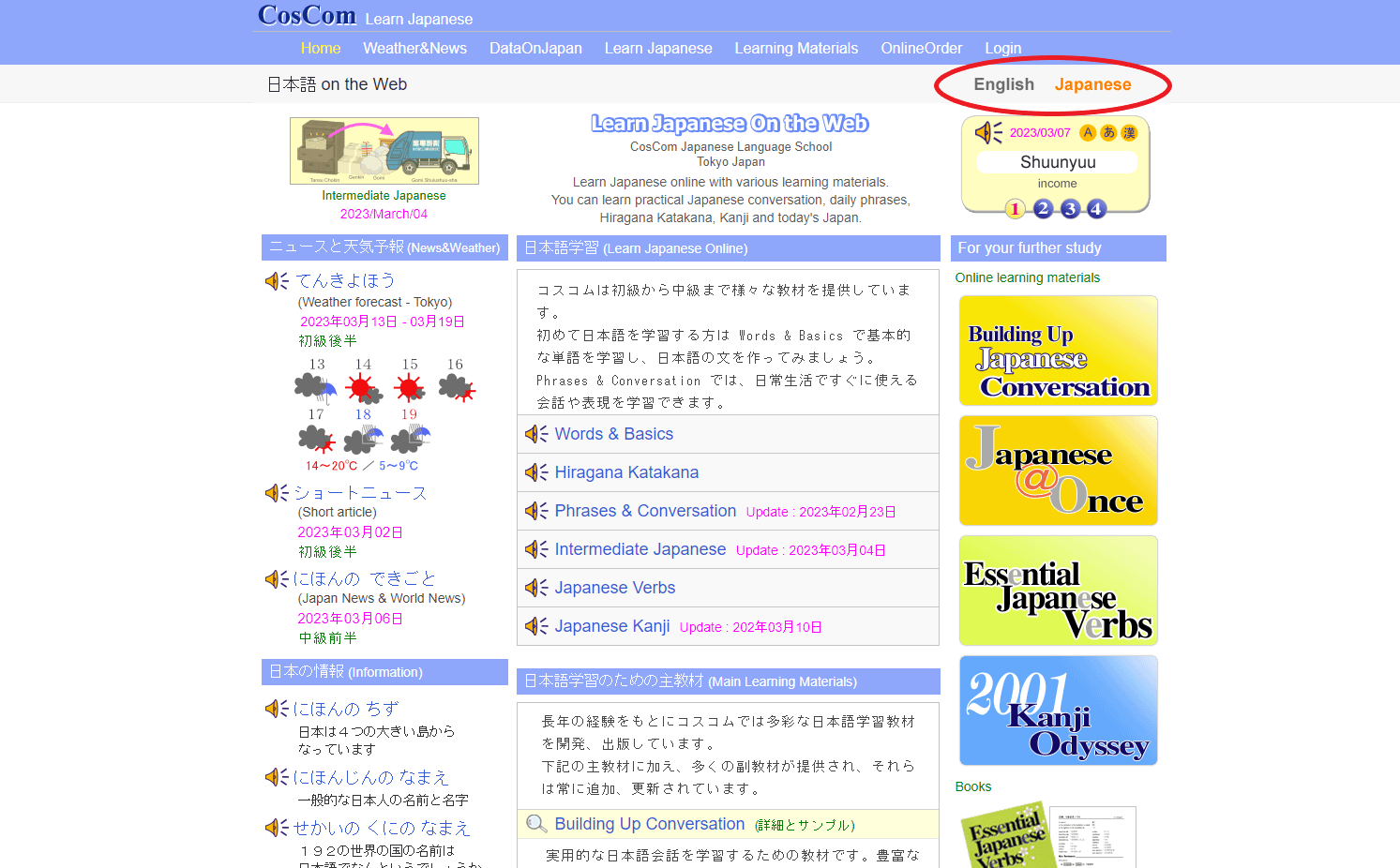Click the kanji '漢' display icon
Screen dimensions: 1400x868
tap(1129, 132)
